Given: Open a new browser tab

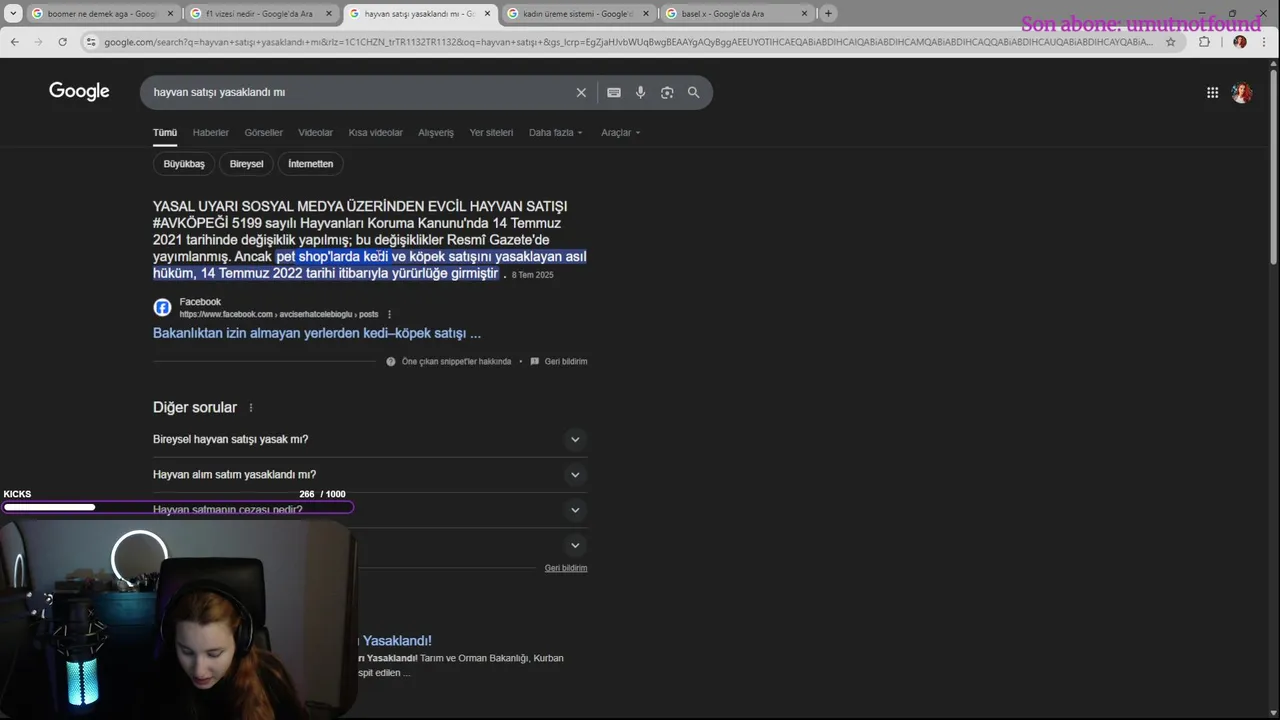Looking at the screenshot, I should tap(828, 14).
